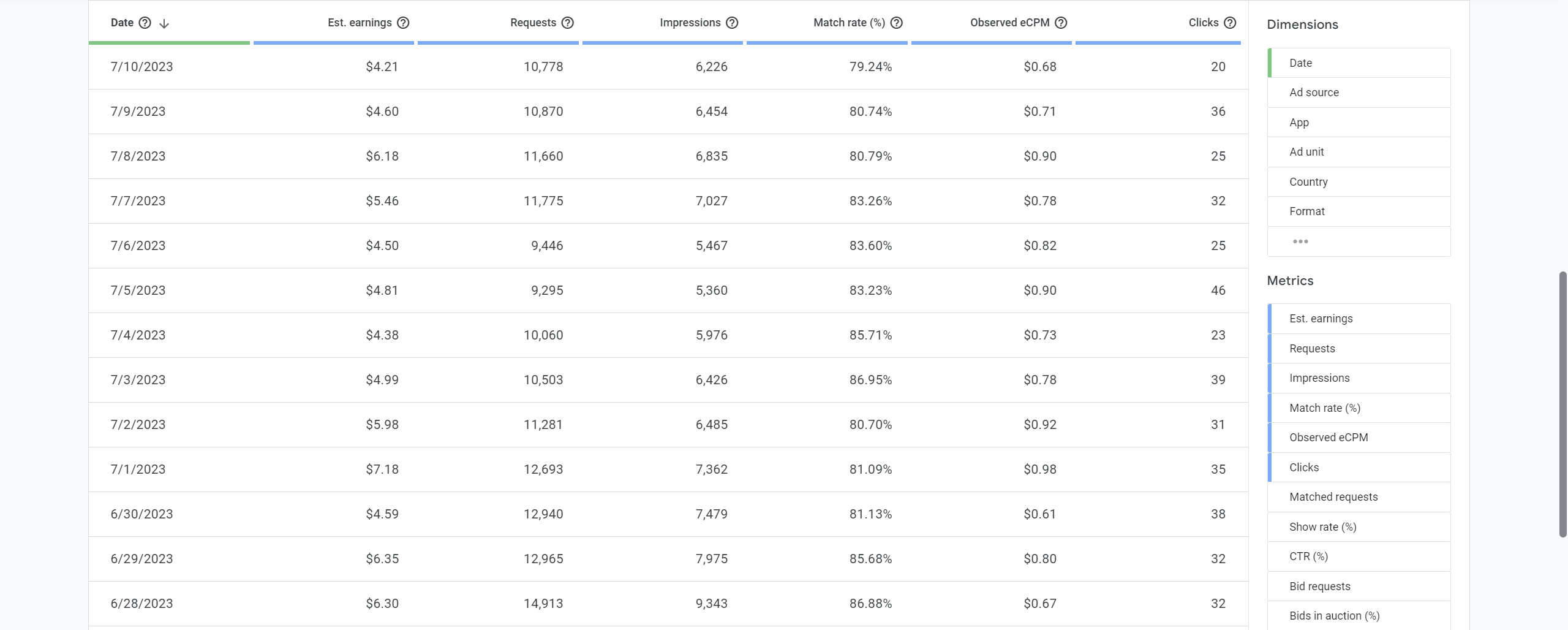Image resolution: width=1568 pixels, height=630 pixels.
Task: Select the Country dimension
Action: 1359,182
